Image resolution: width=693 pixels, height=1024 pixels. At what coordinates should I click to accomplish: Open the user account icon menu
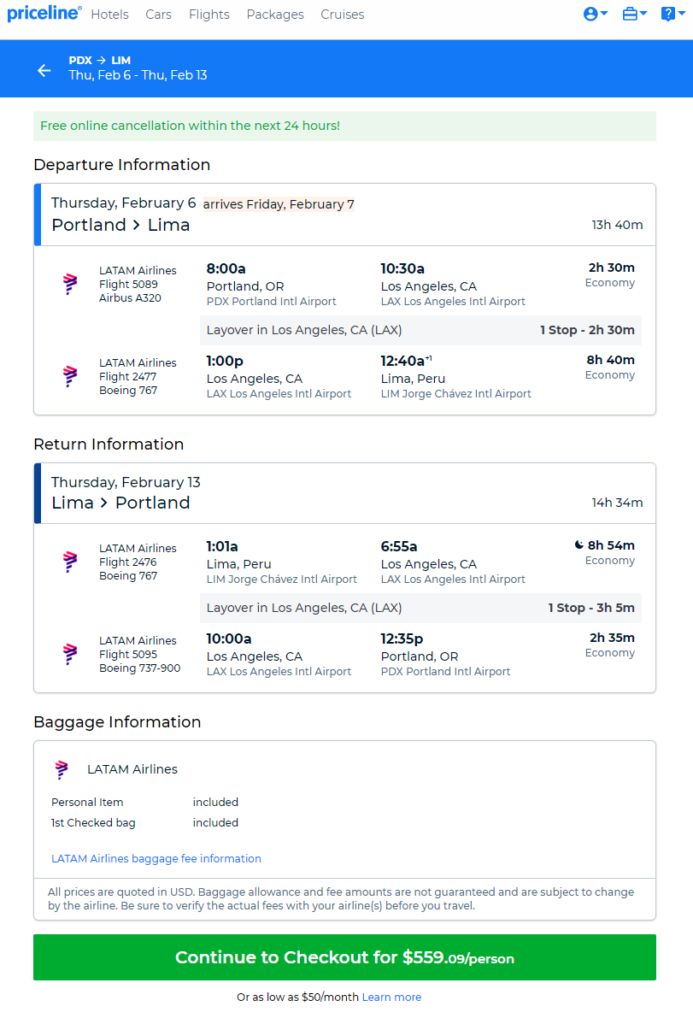595,14
